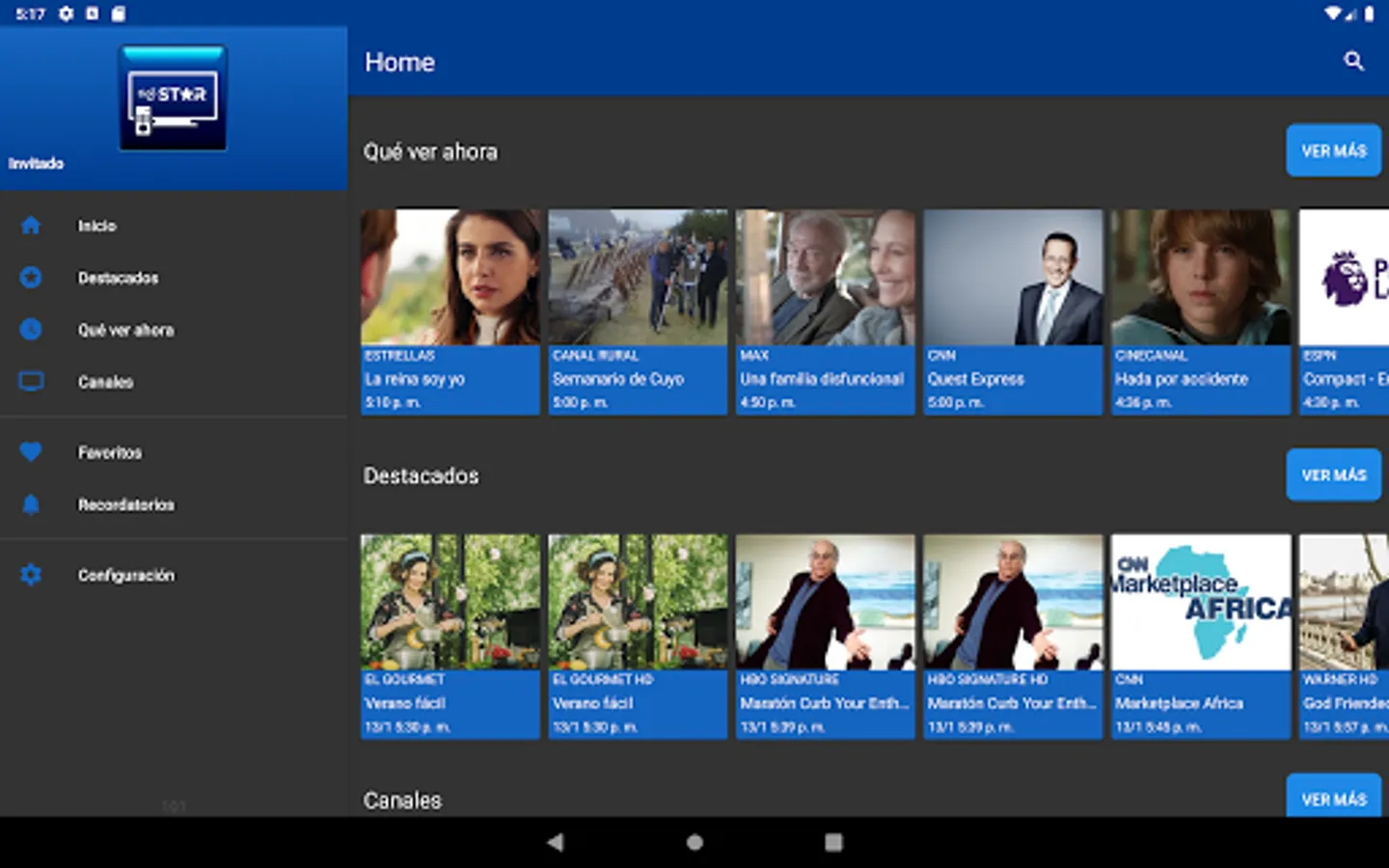Click the Configuración gear icon
Viewport: 1389px width, 868px height.
coord(31,575)
